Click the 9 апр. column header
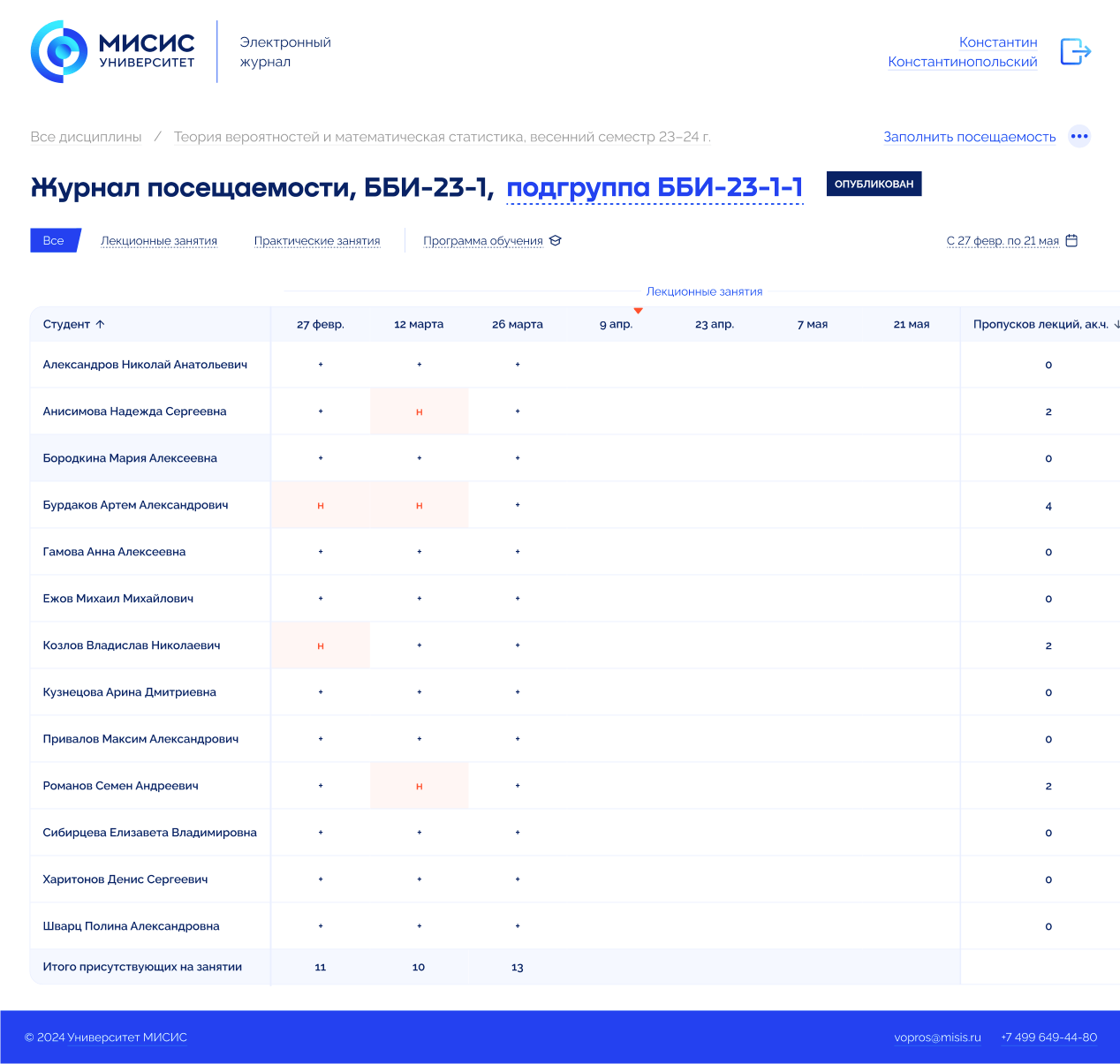 coord(616,324)
